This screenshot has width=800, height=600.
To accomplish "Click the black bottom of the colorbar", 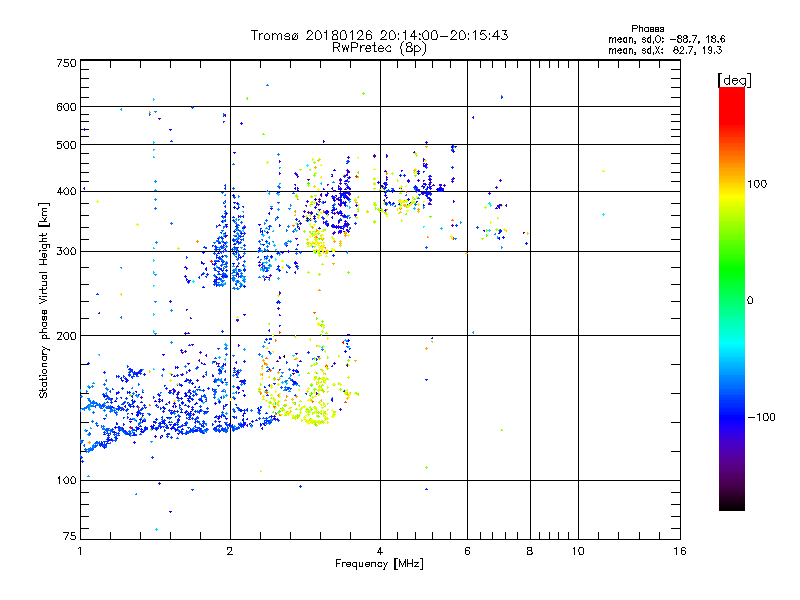I will coord(732,503).
